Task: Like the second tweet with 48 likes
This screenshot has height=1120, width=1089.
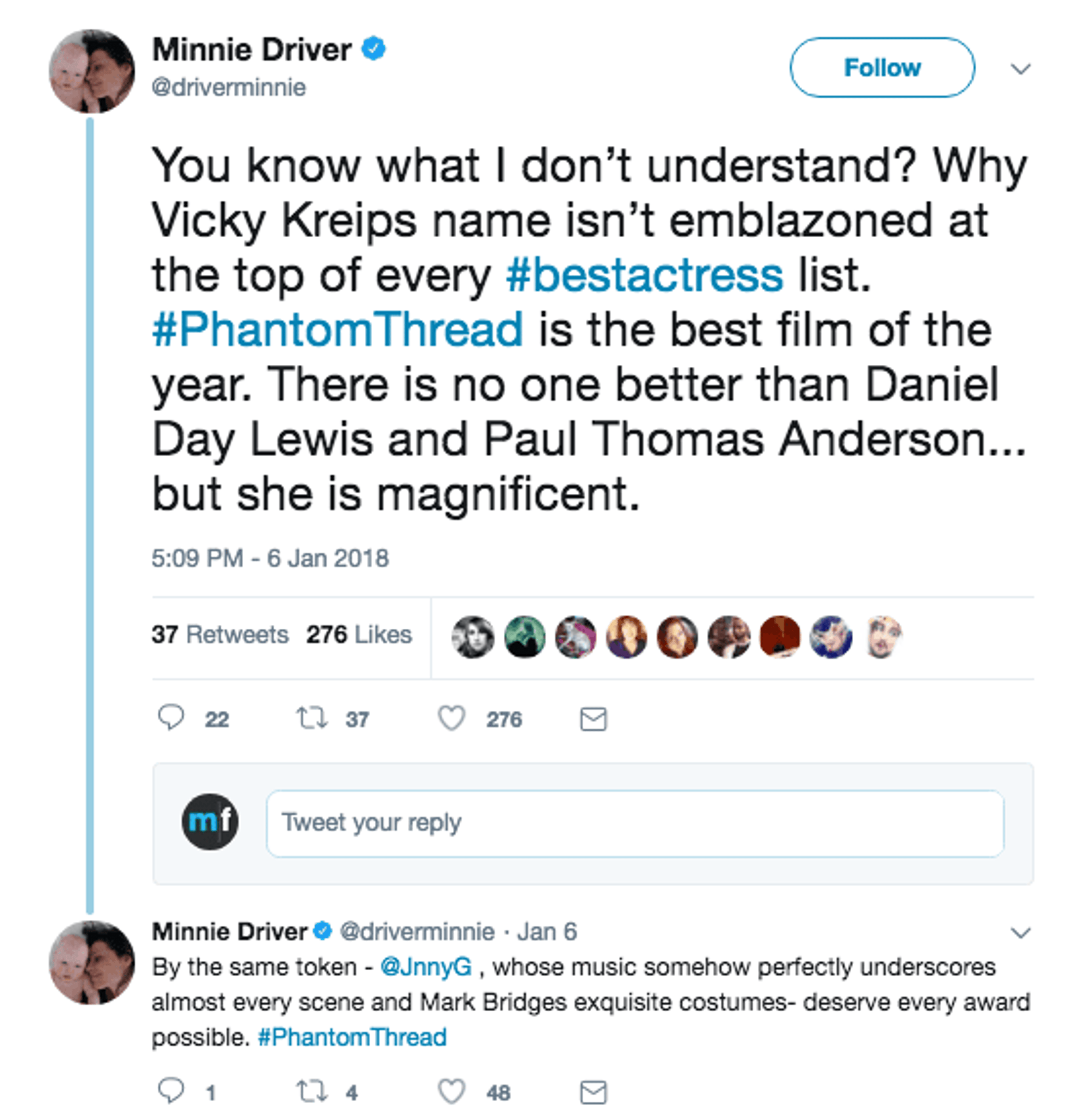Action: (x=452, y=1091)
